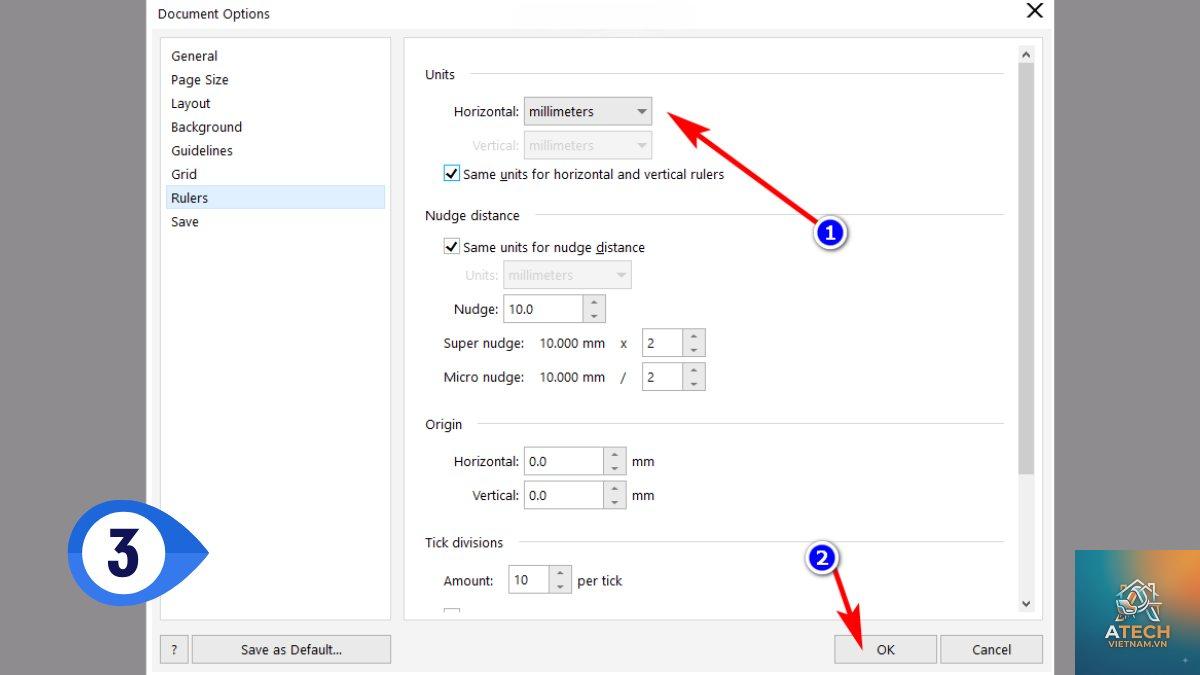Click the Micro nudge divisor field
1200x675 pixels.
tap(662, 377)
